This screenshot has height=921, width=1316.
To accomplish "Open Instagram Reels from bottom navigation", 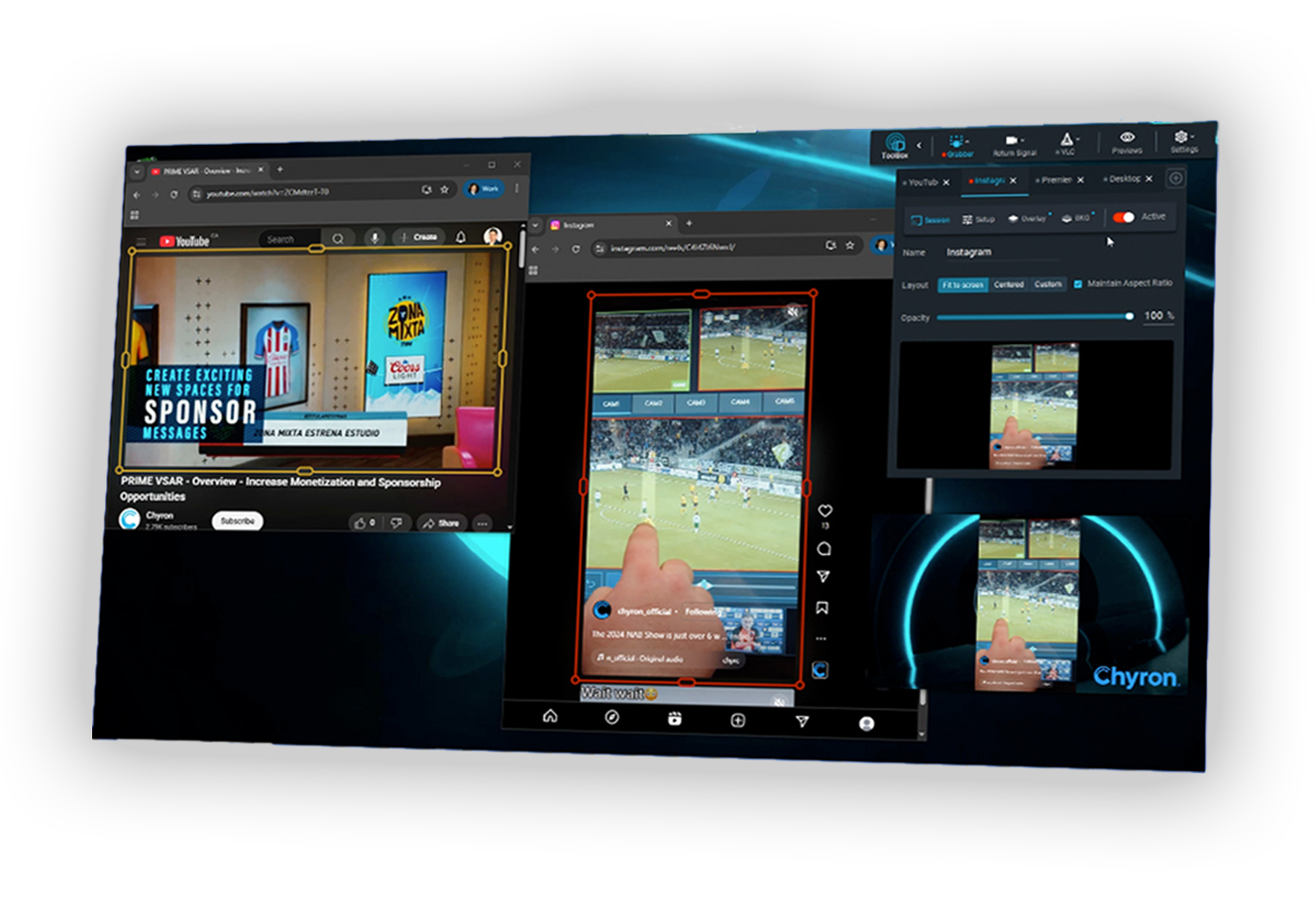I will pos(675,719).
